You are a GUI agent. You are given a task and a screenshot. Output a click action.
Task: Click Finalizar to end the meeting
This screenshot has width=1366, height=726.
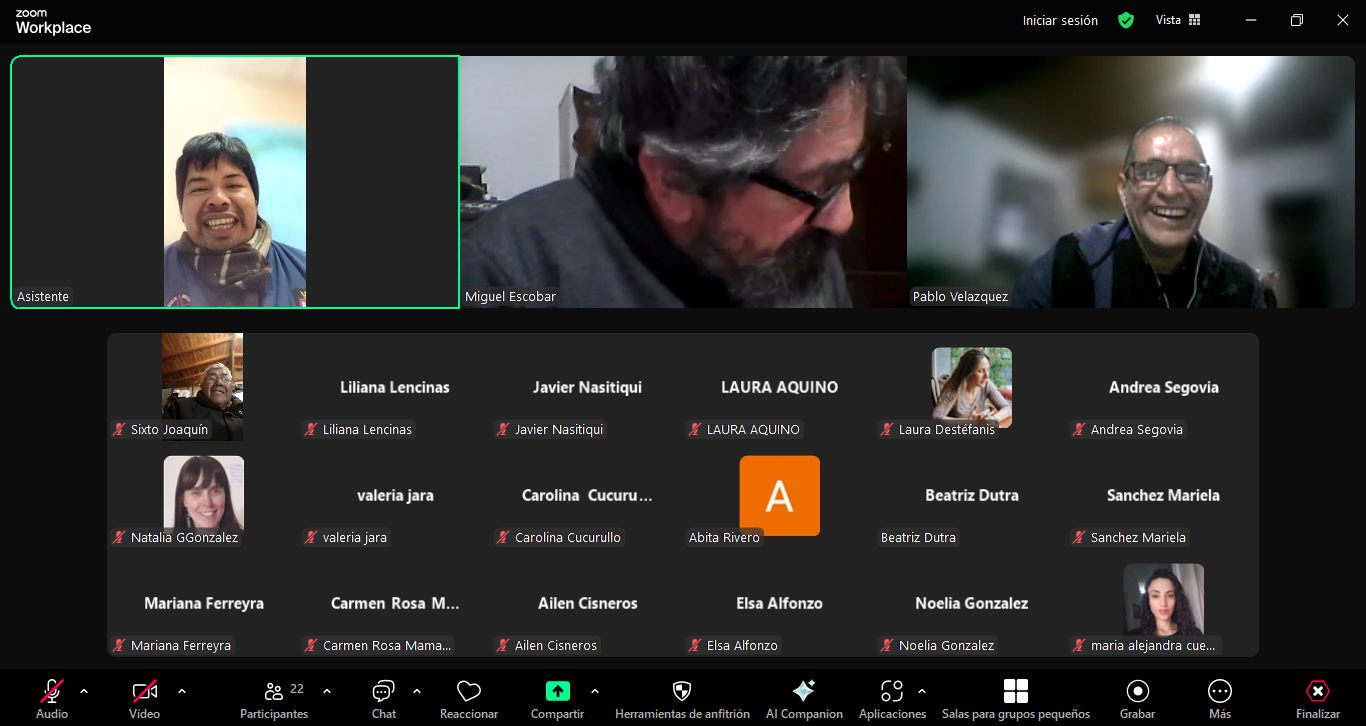[1318, 698]
